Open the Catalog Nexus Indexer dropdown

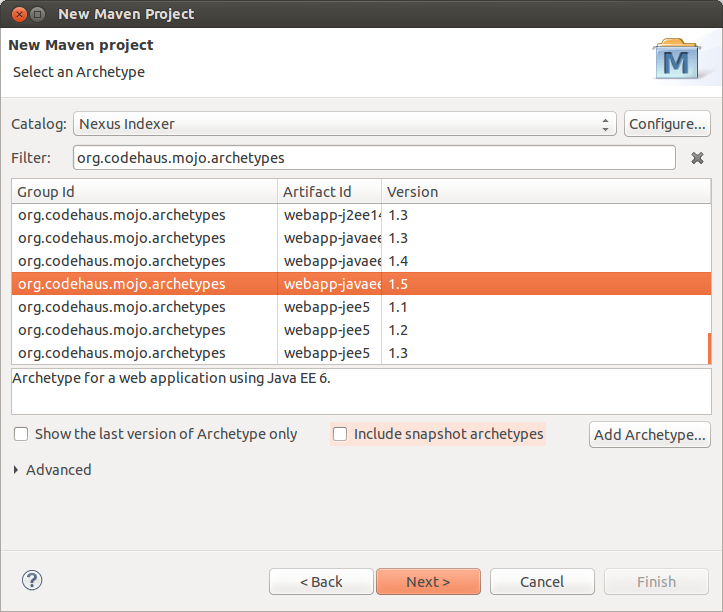(344, 124)
